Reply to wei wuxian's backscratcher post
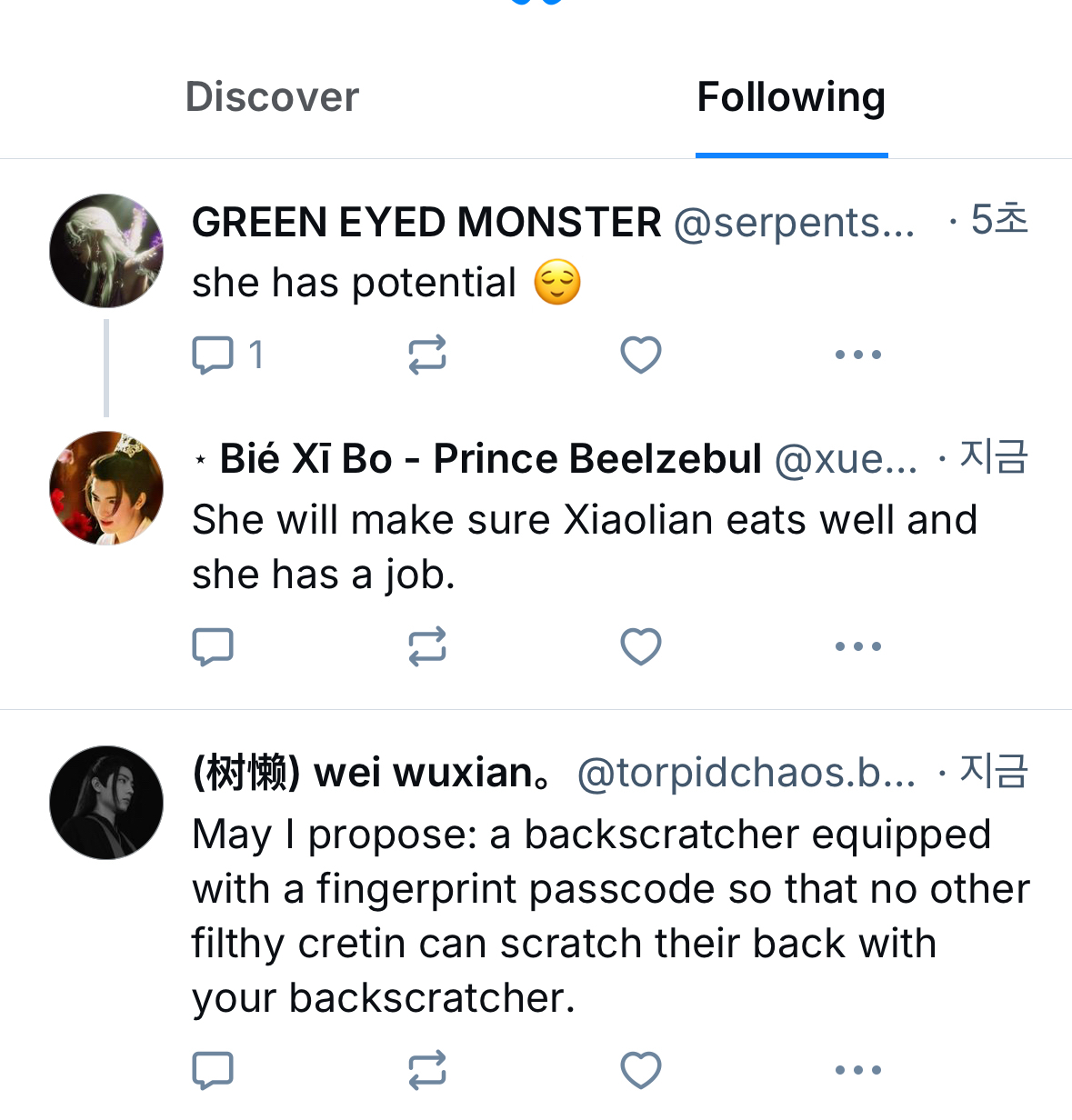1072x1120 pixels. [214, 1070]
